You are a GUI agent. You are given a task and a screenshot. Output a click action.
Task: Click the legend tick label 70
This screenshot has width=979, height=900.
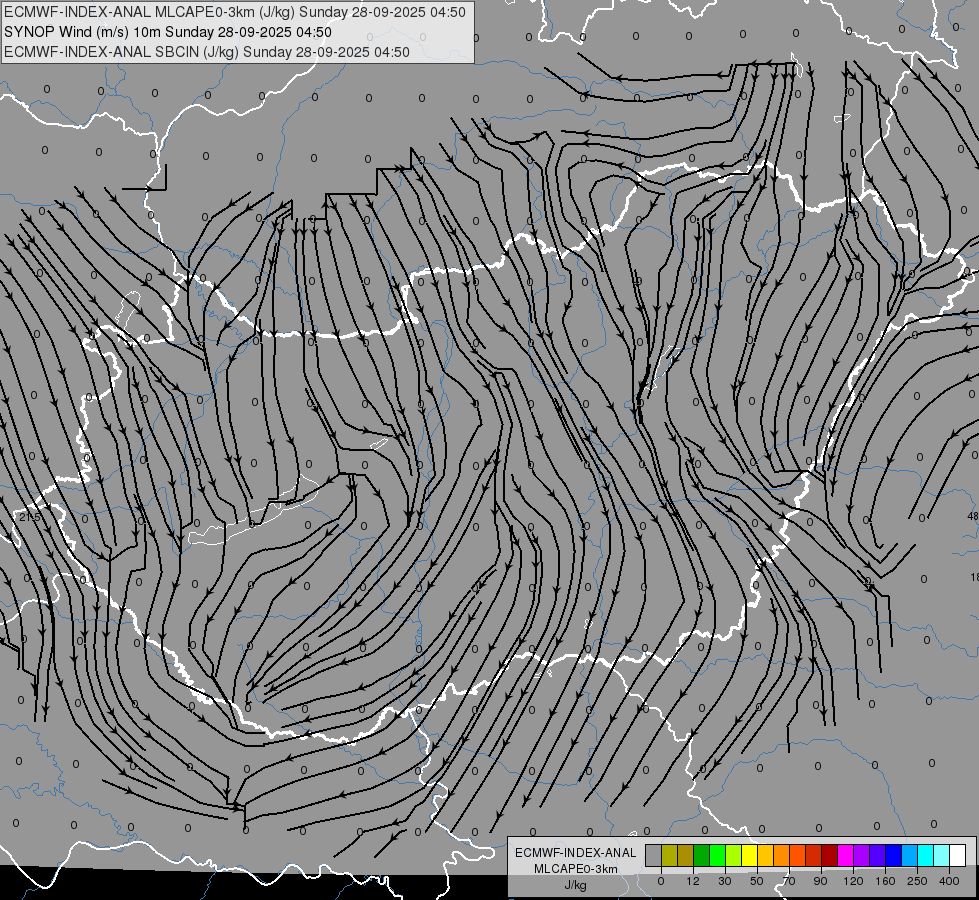click(x=789, y=881)
